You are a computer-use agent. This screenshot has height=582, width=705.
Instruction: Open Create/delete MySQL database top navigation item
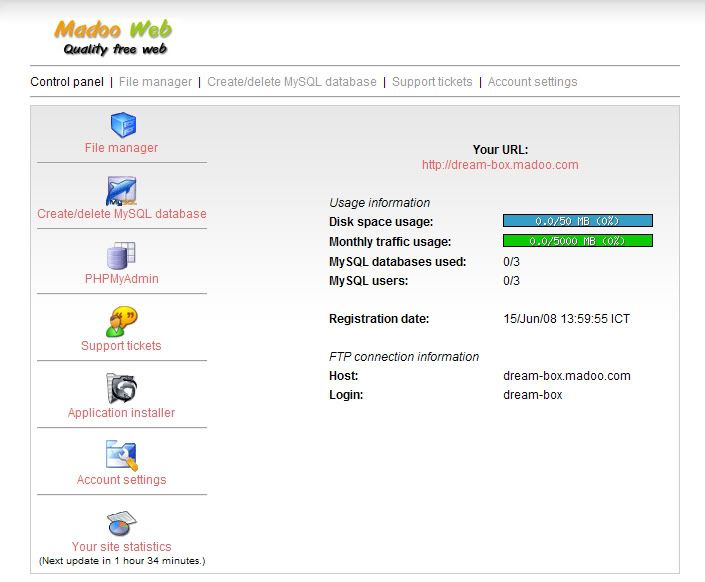pos(292,82)
